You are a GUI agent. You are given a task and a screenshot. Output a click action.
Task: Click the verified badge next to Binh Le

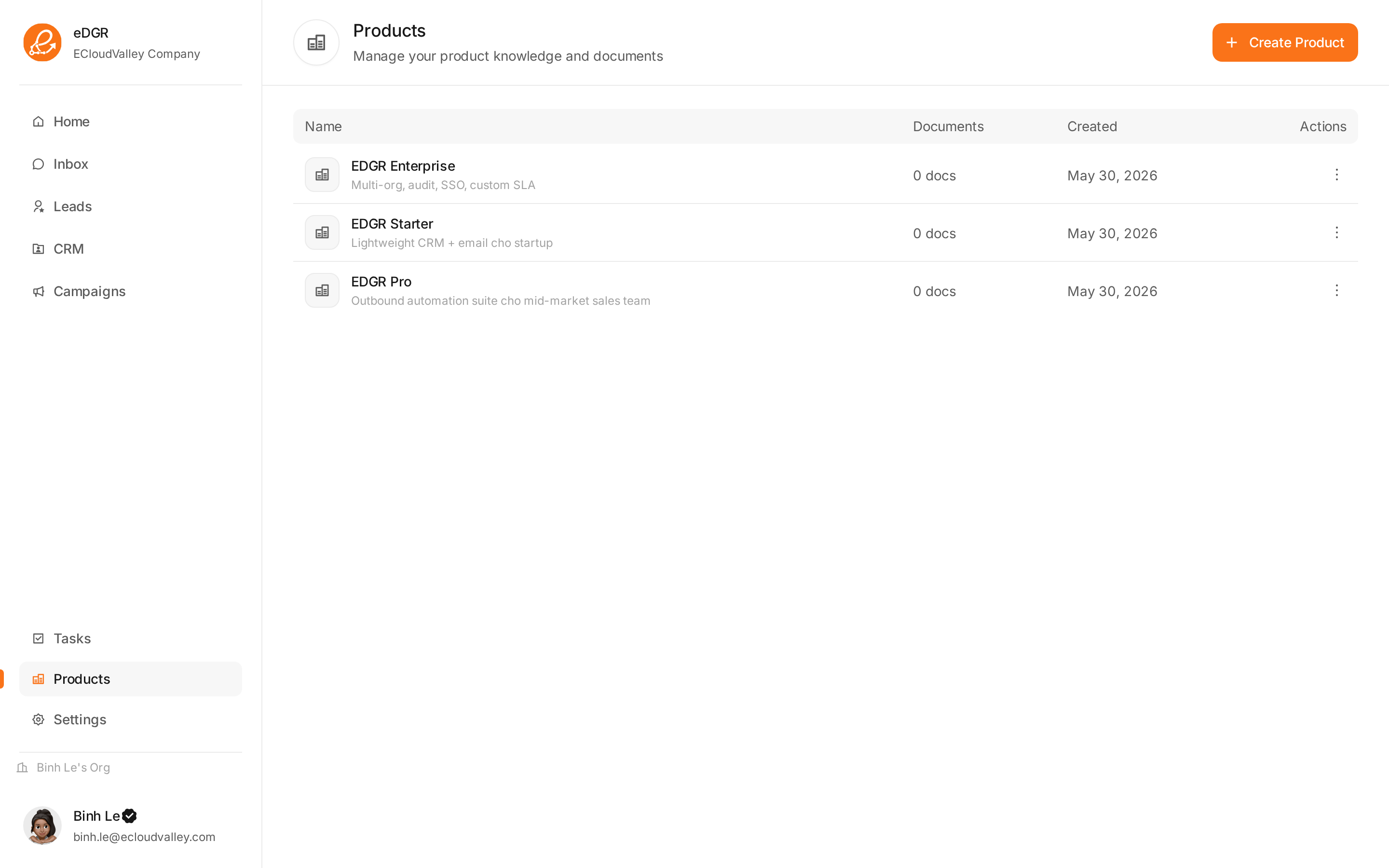click(x=130, y=816)
